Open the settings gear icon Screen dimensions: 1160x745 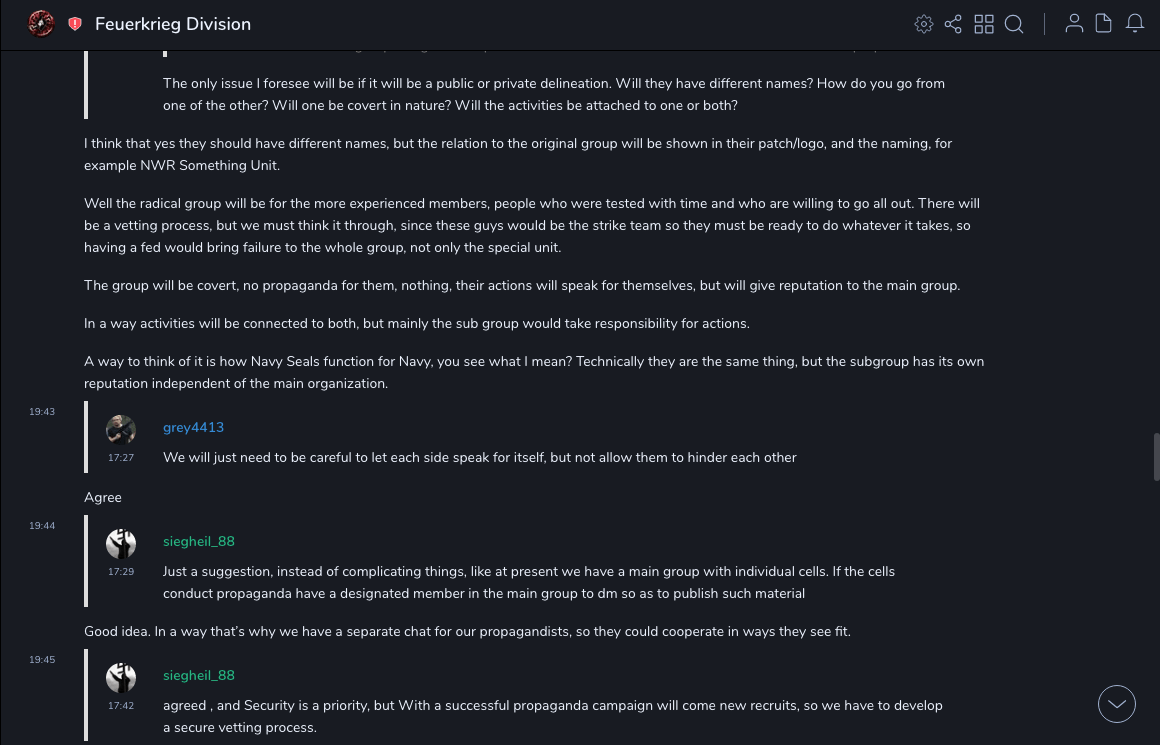[x=924, y=24]
